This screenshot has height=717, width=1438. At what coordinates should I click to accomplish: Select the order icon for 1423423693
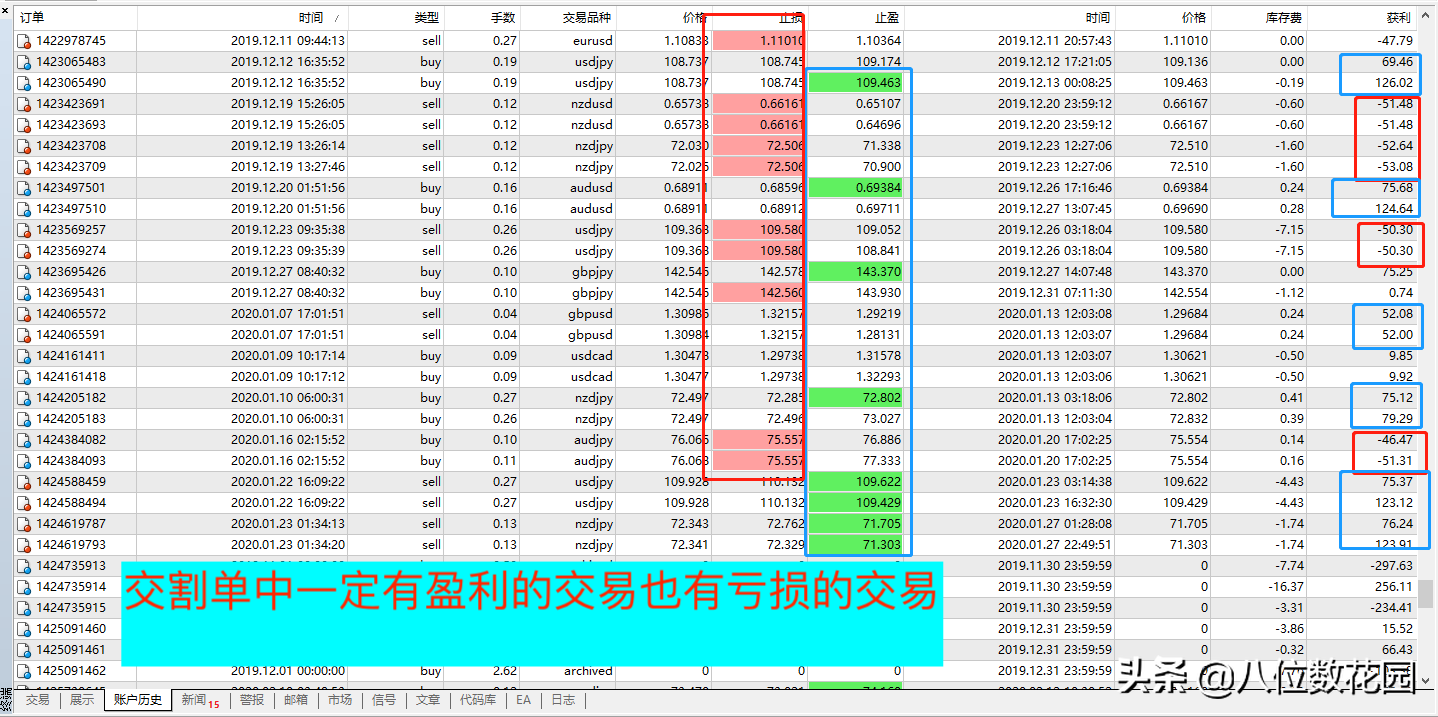25,125
